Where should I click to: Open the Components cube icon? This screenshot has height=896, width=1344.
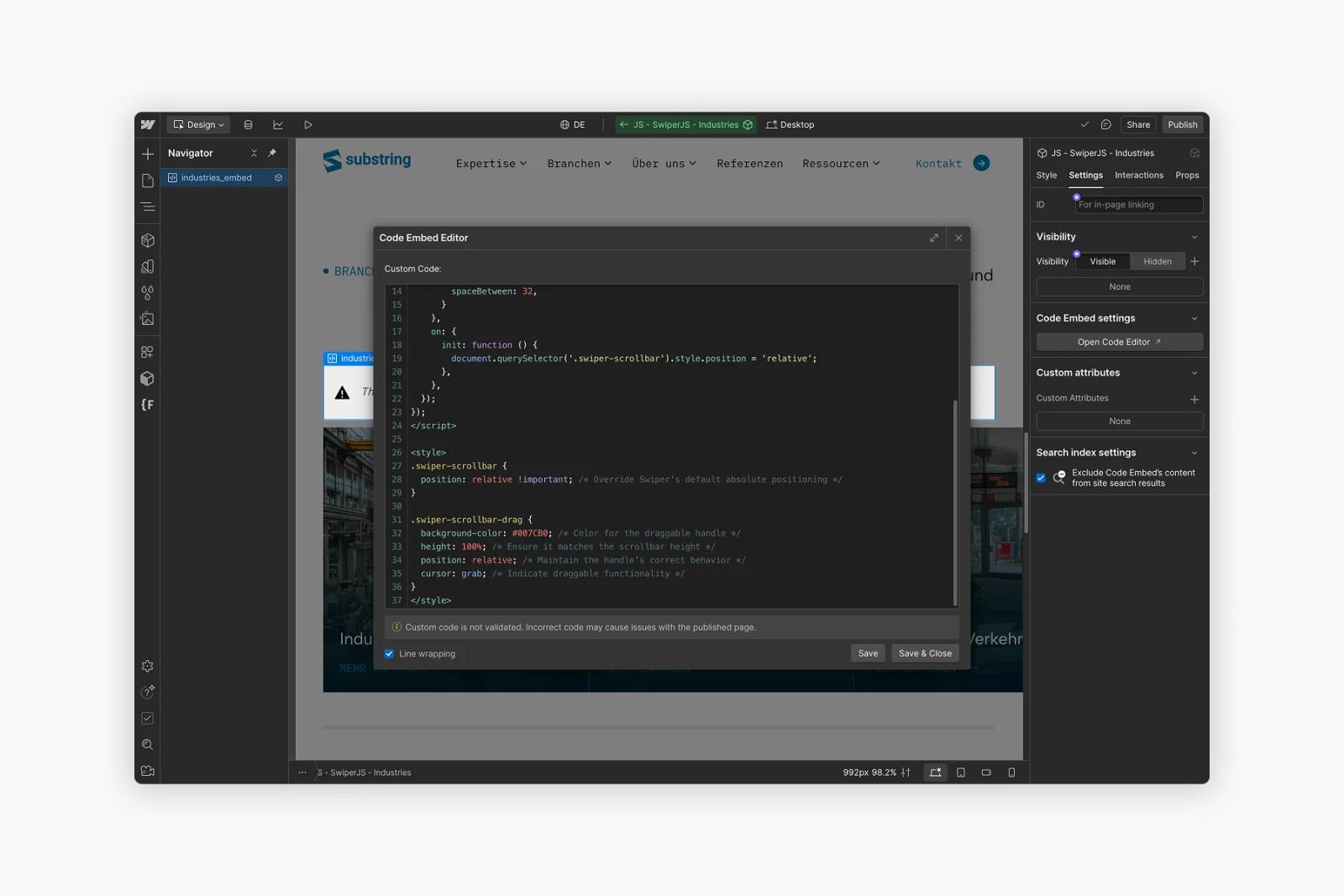click(x=148, y=240)
